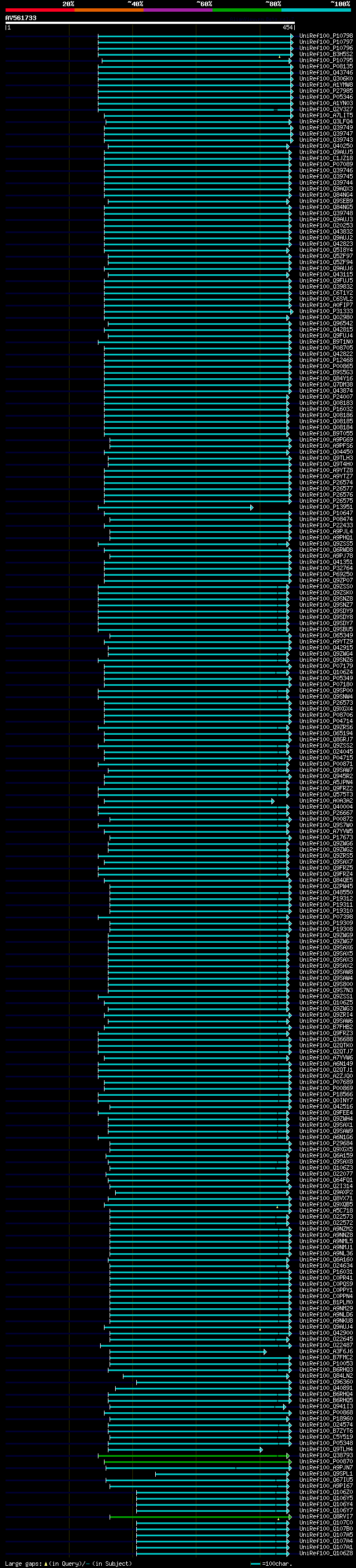Select the query label AV561733
Viewport: 356px width, 1568px height.
[21, 18]
